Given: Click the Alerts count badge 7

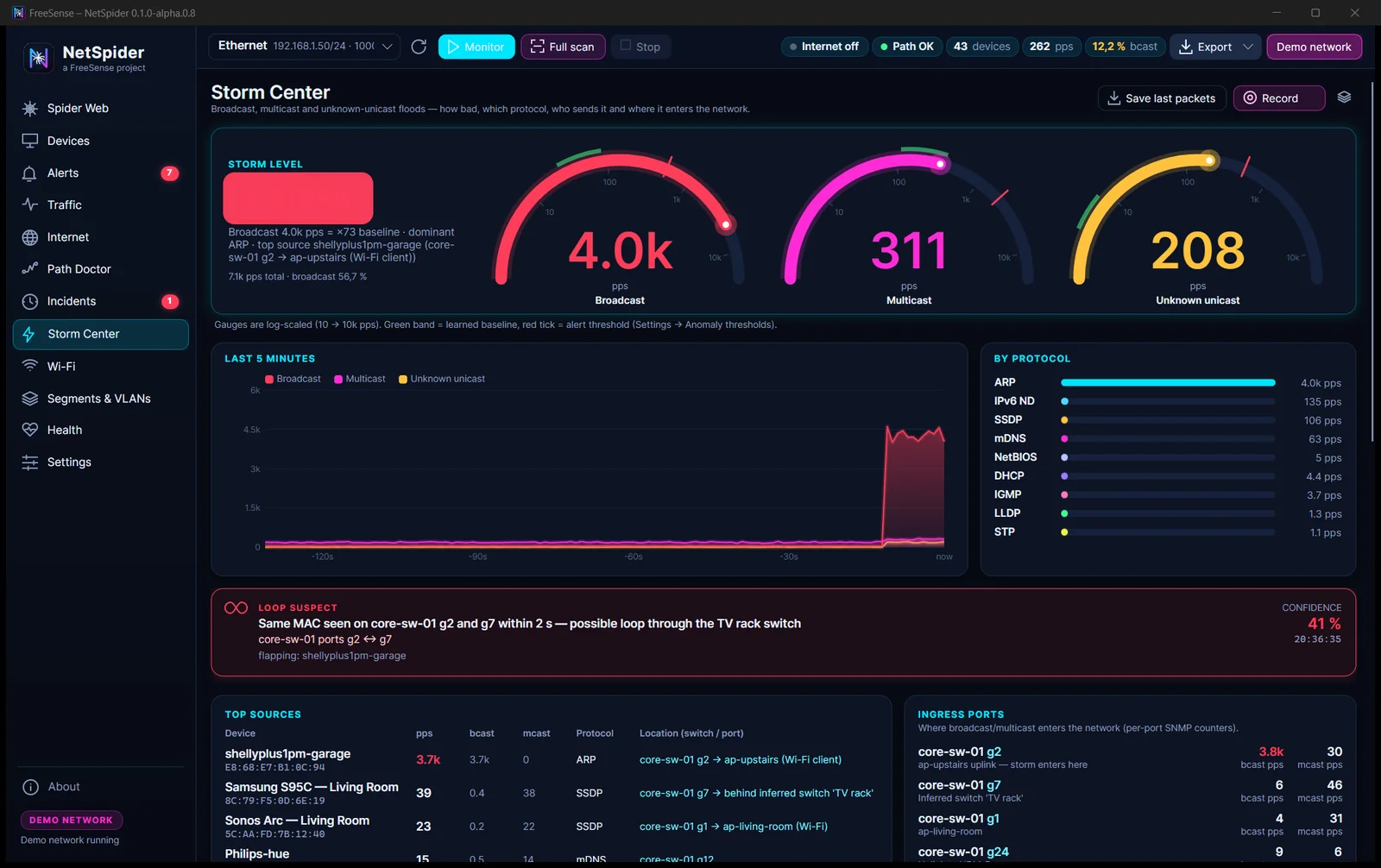Looking at the screenshot, I should click(x=169, y=173).
